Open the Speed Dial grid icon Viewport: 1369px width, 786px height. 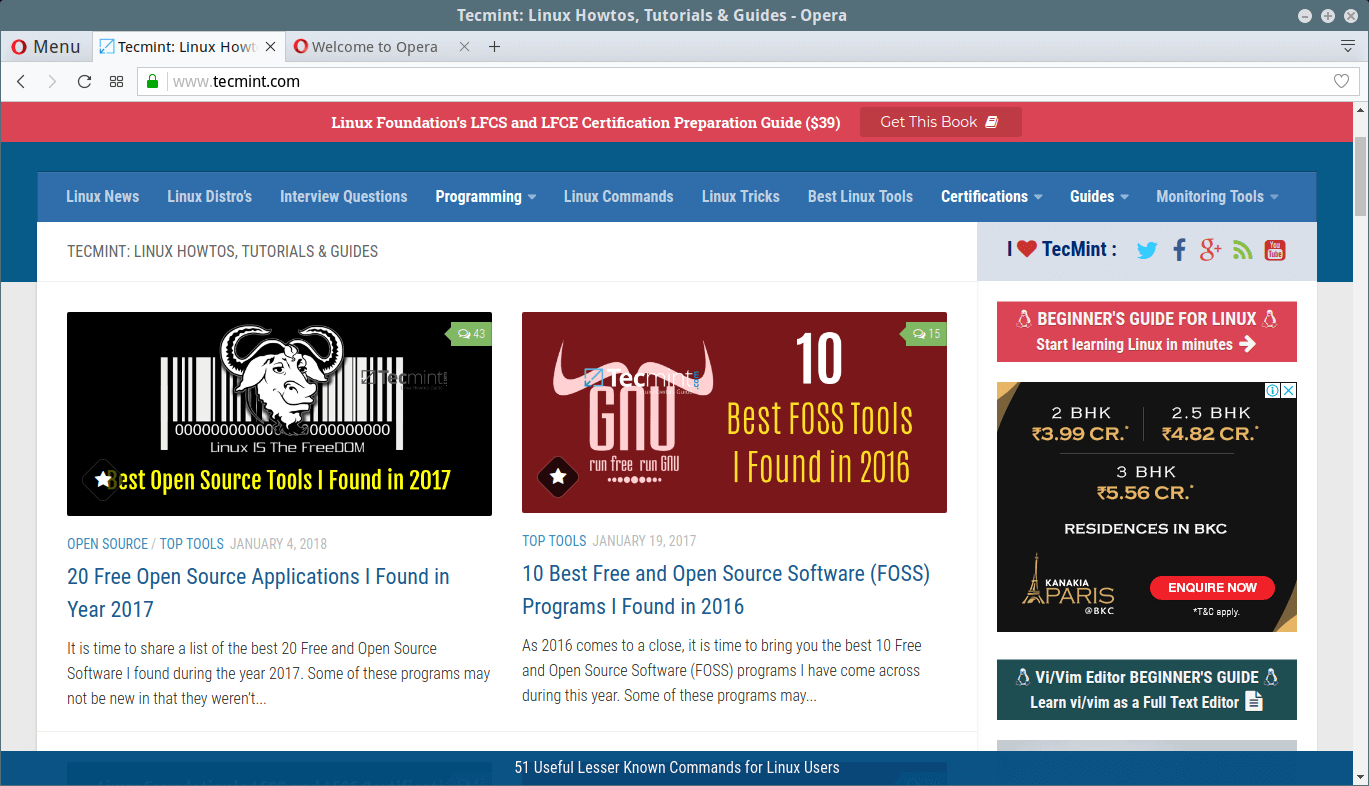coord(117,82)
